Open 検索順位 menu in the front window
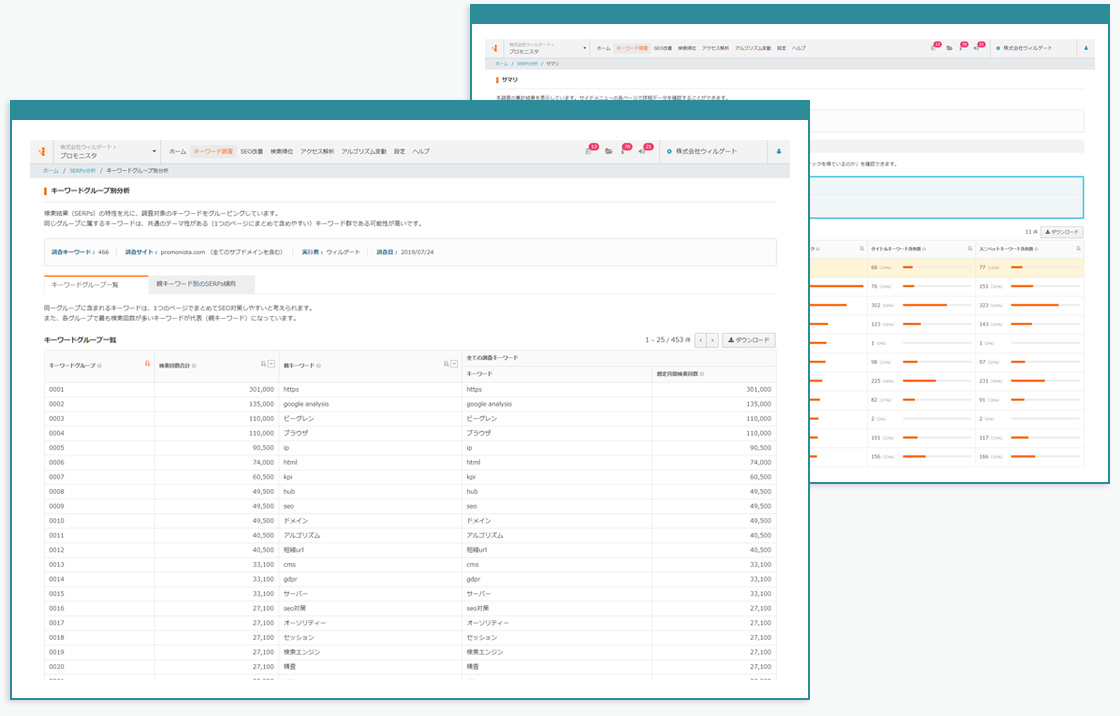 click(281, 151)
